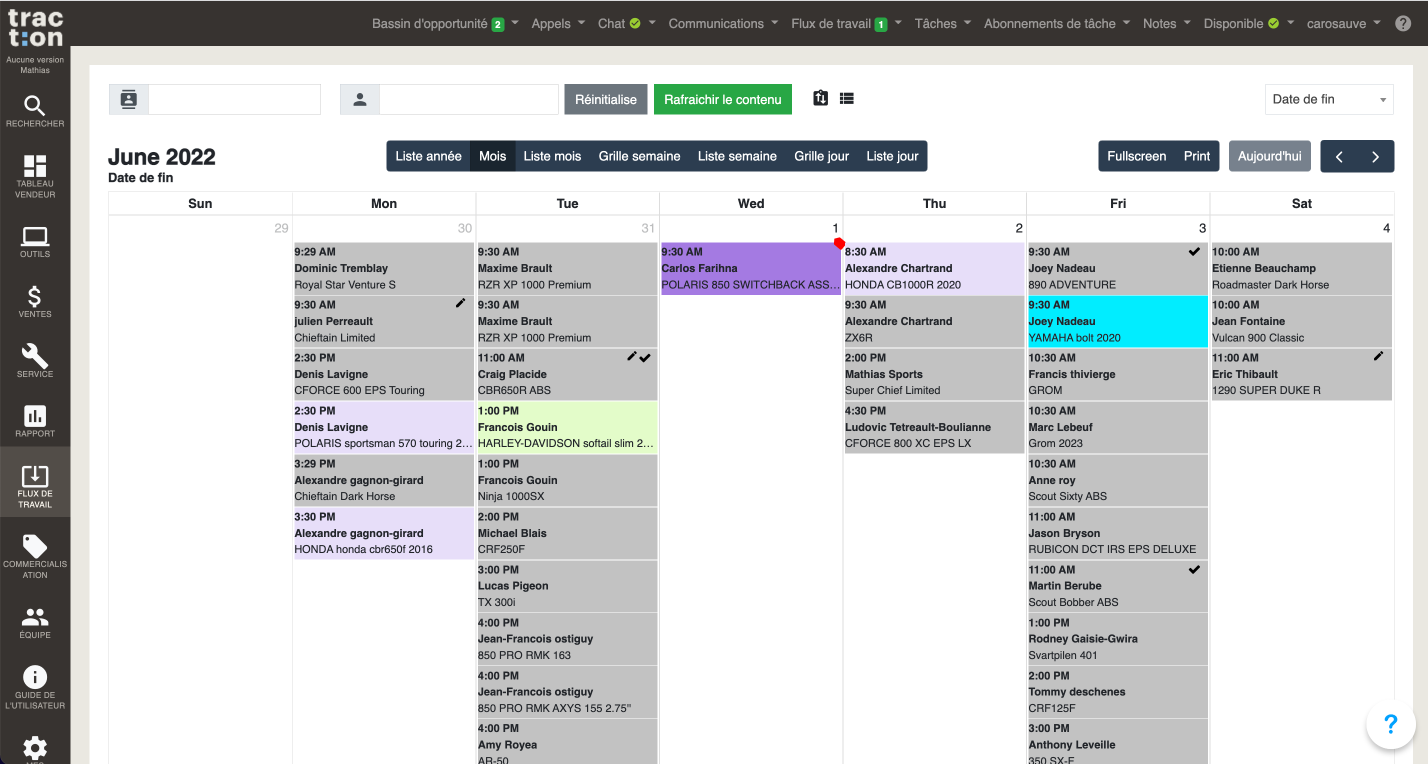The width and height of the screenshot is (1428, 764).
Task: Click the Réinitialise button
Action: click(x=606, y=99)
